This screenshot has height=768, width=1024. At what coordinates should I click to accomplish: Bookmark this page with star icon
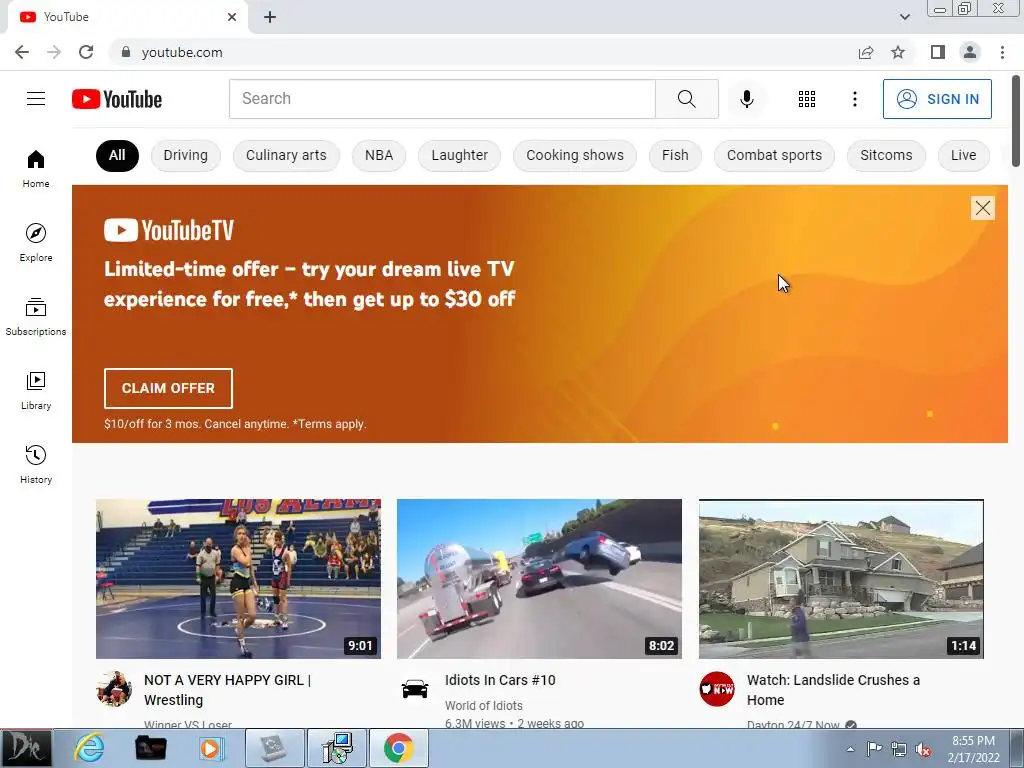898,52
